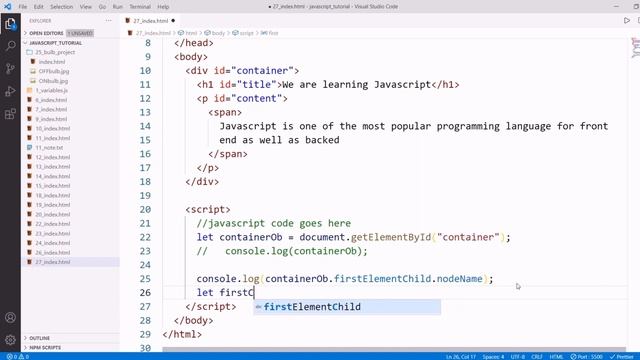This screenshot has height=360, width=640.
Task: Click the horizontal scrollbar under the editor
Action: [x=394, y=350]
